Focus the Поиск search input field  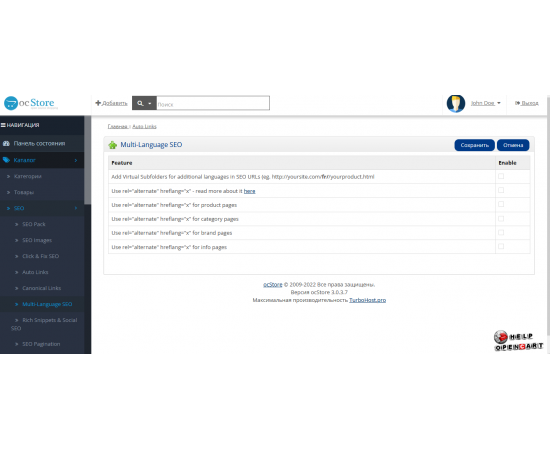pyautogui.click(x=213, y=103)
